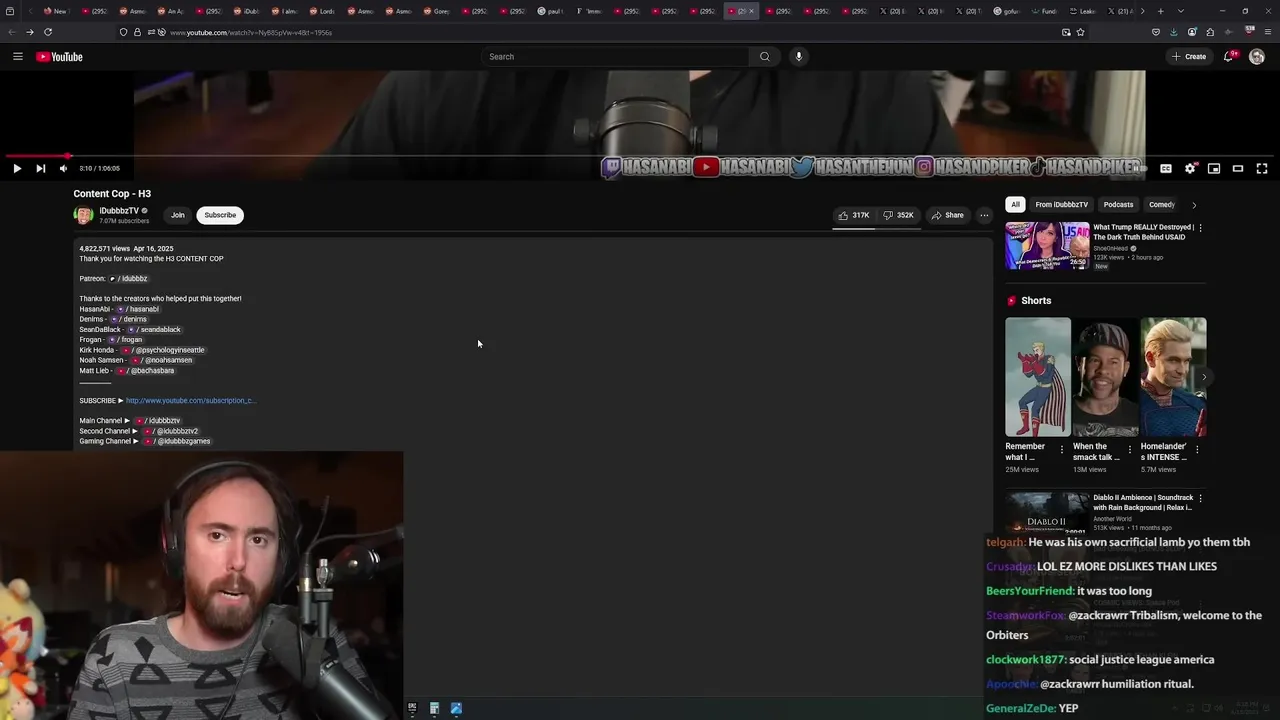This screenshot has width=1280, height=720.
Task: Click the search magnifier button
Action: [765, 57]
